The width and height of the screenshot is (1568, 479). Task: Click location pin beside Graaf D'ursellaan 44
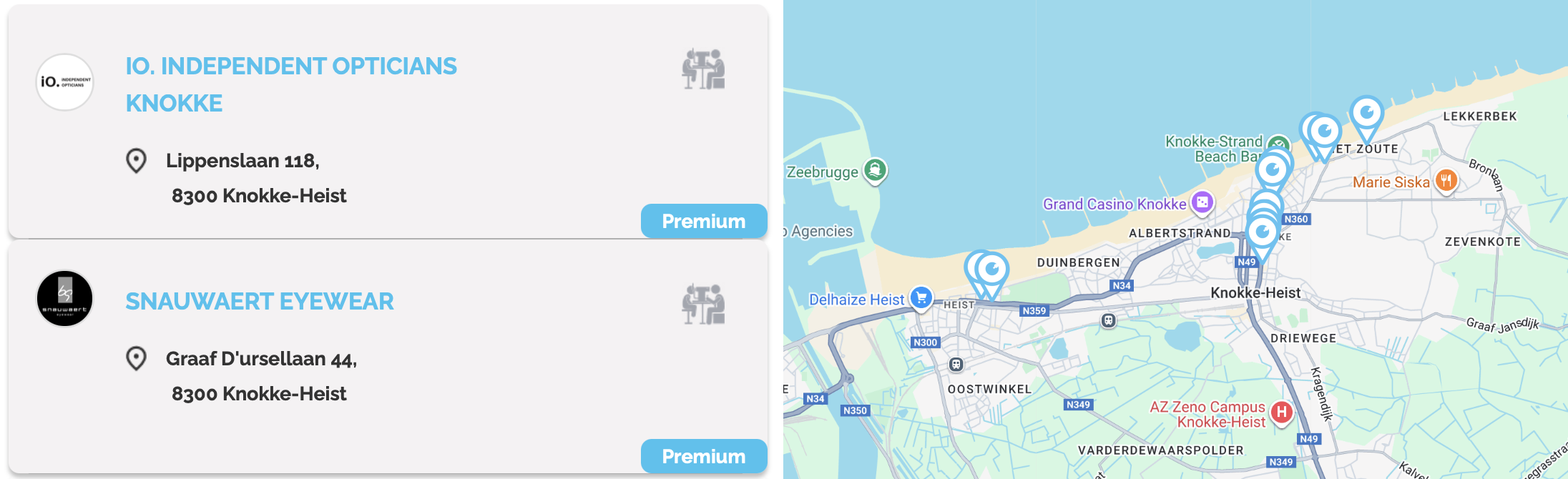pyautogui.click(x=136, y=358)
